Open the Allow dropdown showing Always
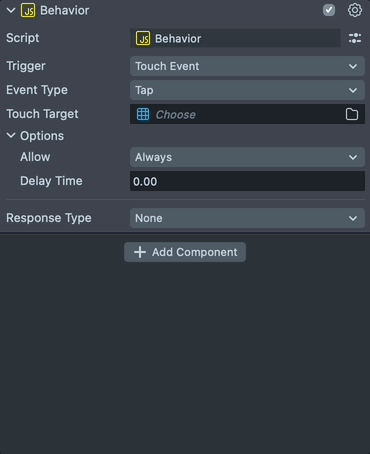The height and width of the screenshot is (454, 370). click(x=247, y=157)
